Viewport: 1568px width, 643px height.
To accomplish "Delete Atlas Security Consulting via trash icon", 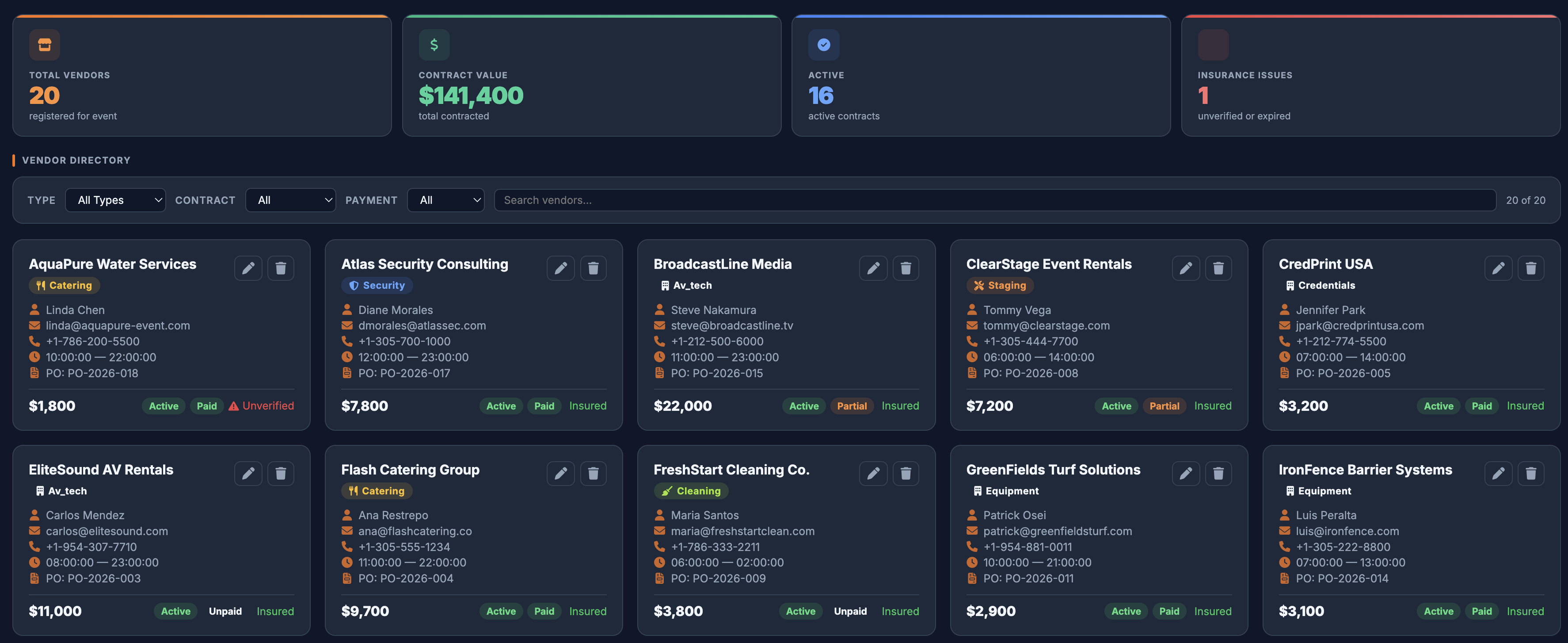I will 594,268.
